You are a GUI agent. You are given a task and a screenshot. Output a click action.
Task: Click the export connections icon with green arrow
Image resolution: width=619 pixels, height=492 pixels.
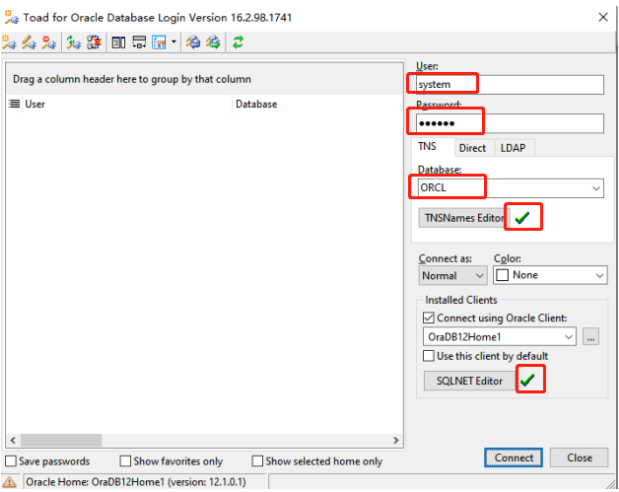(213, 42)
